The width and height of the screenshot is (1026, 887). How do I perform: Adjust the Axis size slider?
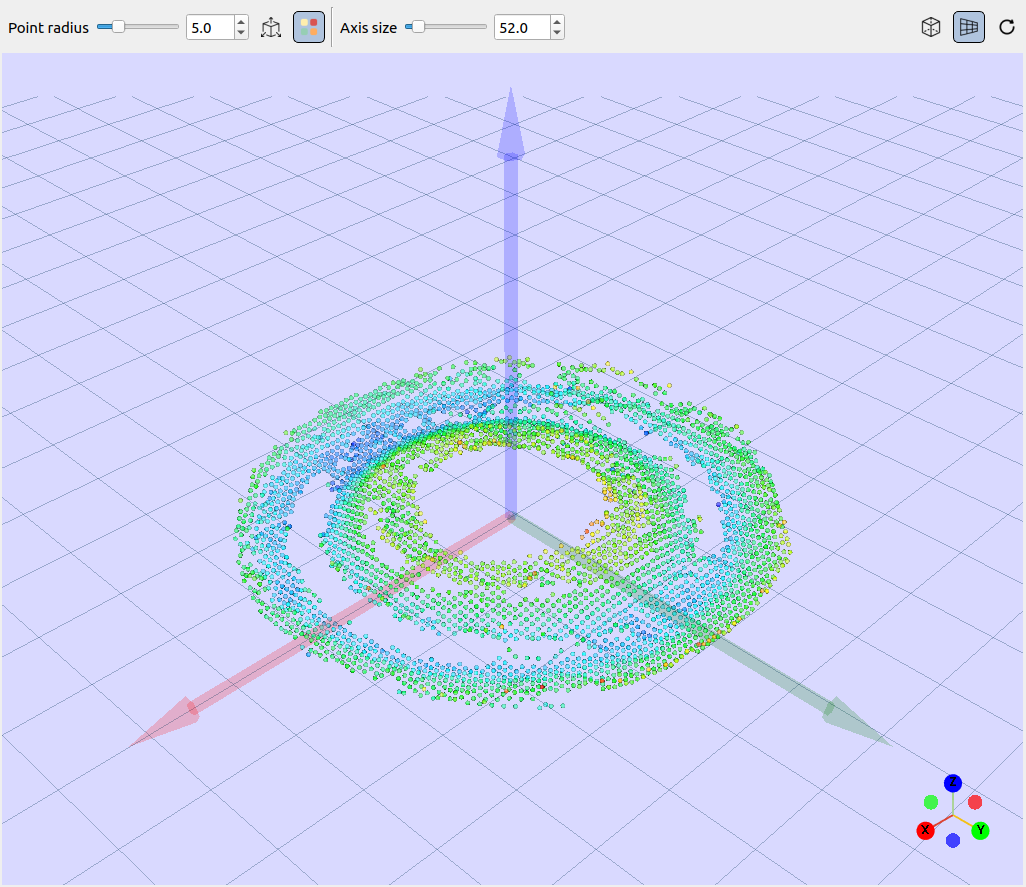click(446, 27)
